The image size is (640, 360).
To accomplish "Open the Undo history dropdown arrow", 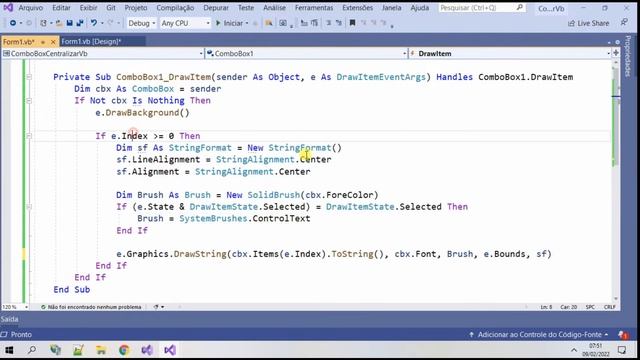I will [x=102, y=23].
